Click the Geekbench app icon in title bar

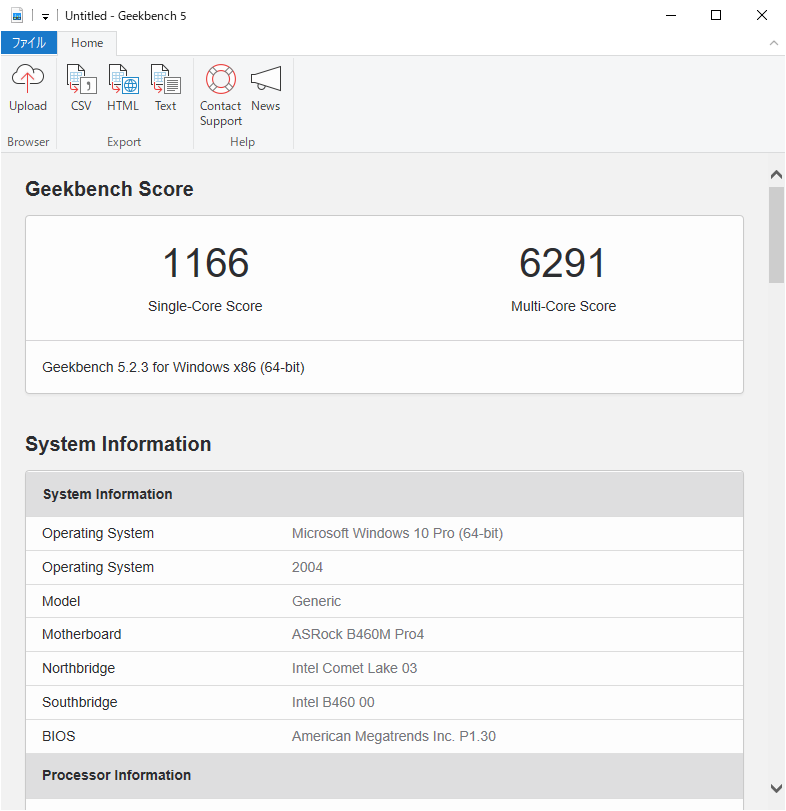point(17,16)
